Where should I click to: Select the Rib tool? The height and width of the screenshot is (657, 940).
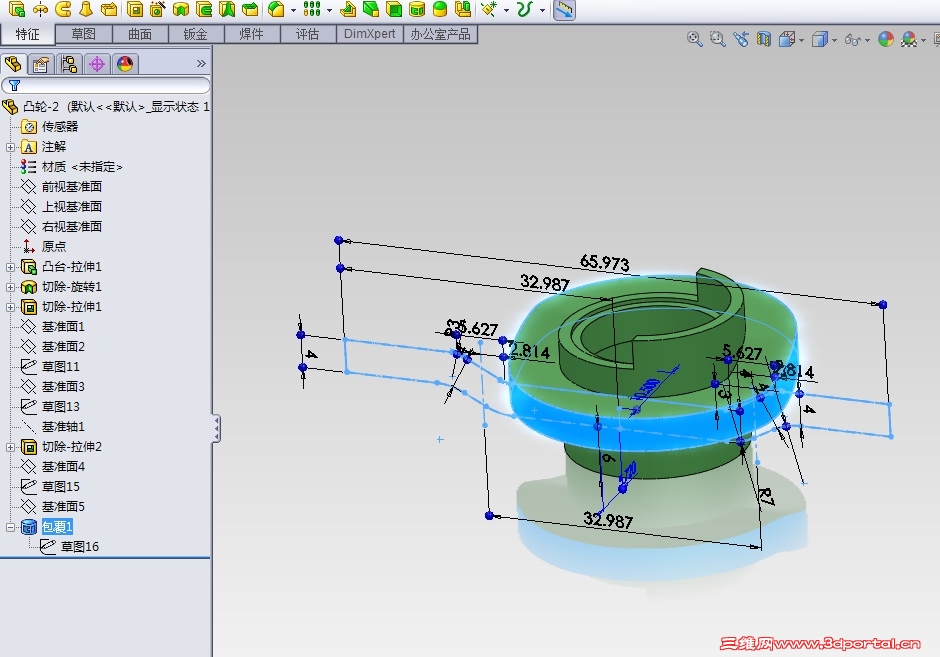point(348,8)
